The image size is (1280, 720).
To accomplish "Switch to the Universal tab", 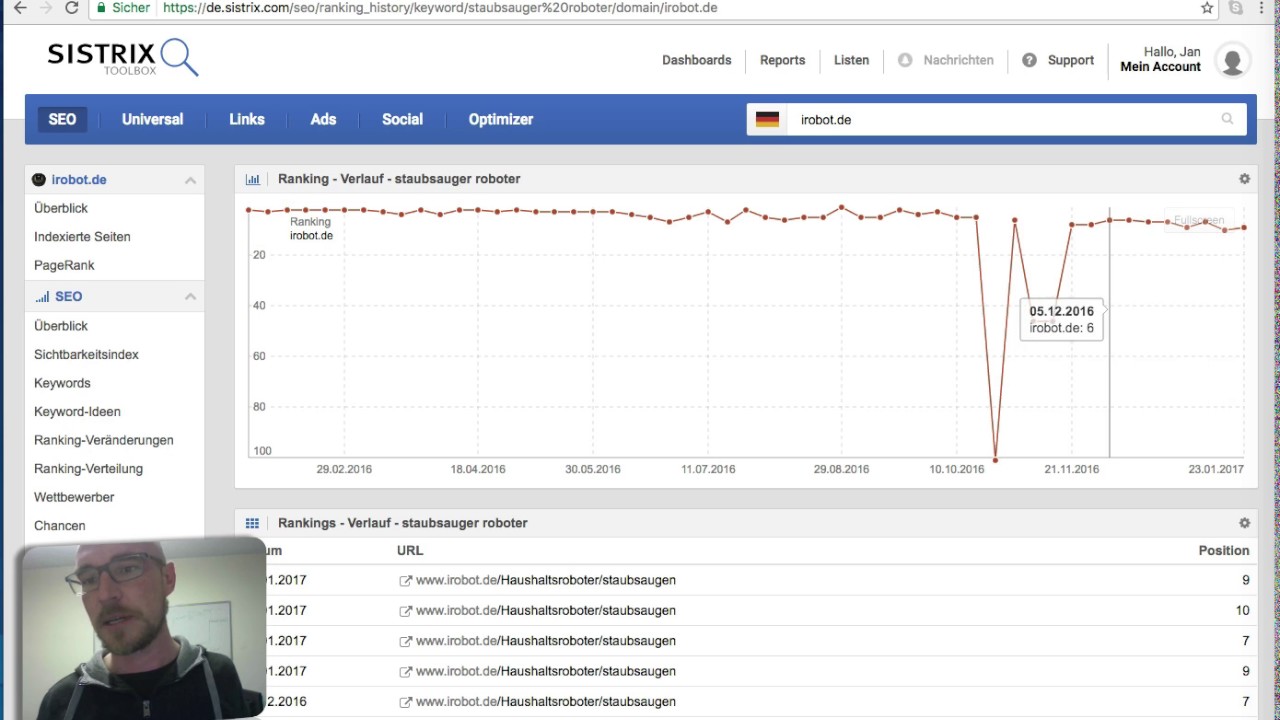I will point(153,119).
